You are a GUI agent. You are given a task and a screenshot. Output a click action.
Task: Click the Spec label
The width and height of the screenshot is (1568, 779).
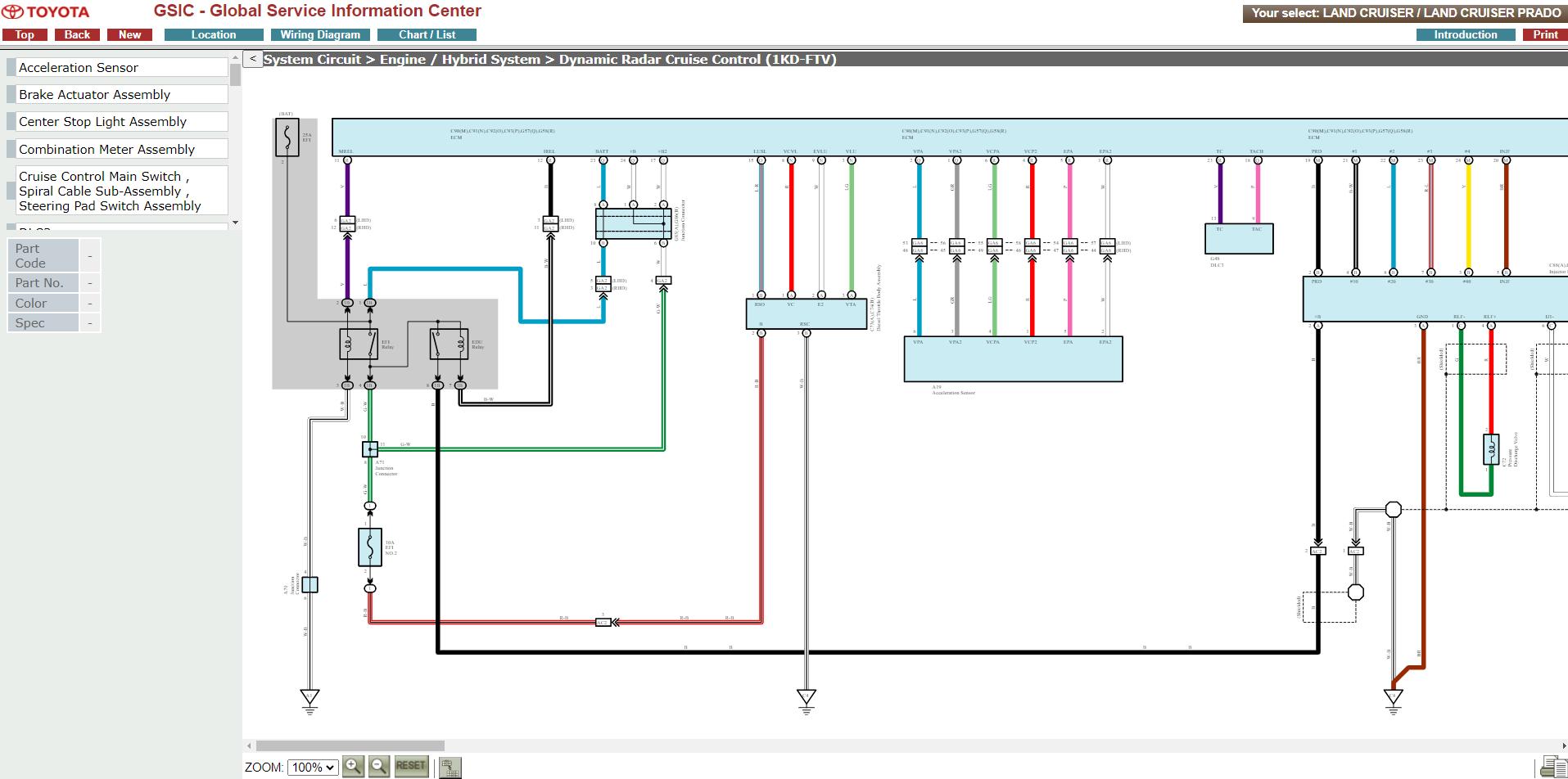pos(43,323)
